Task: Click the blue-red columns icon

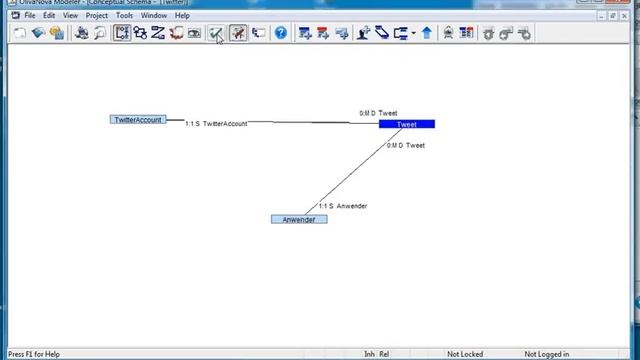Action: click(466, 33)
